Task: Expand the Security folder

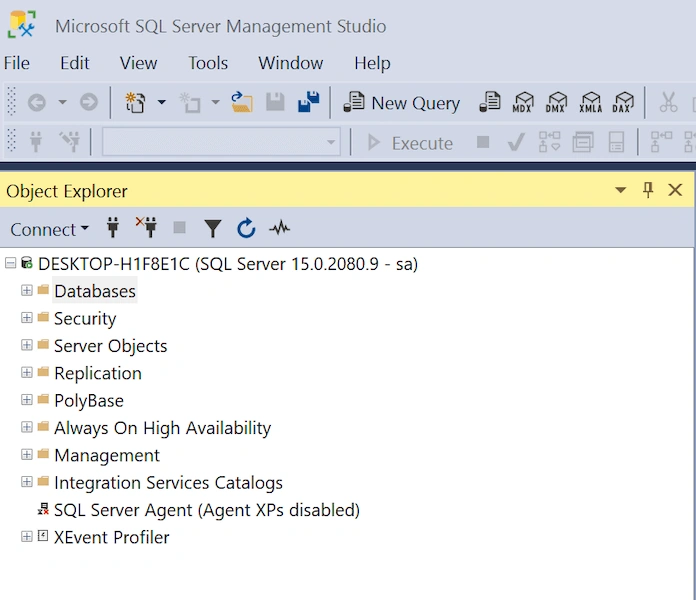Action: (x=27, y=318)
